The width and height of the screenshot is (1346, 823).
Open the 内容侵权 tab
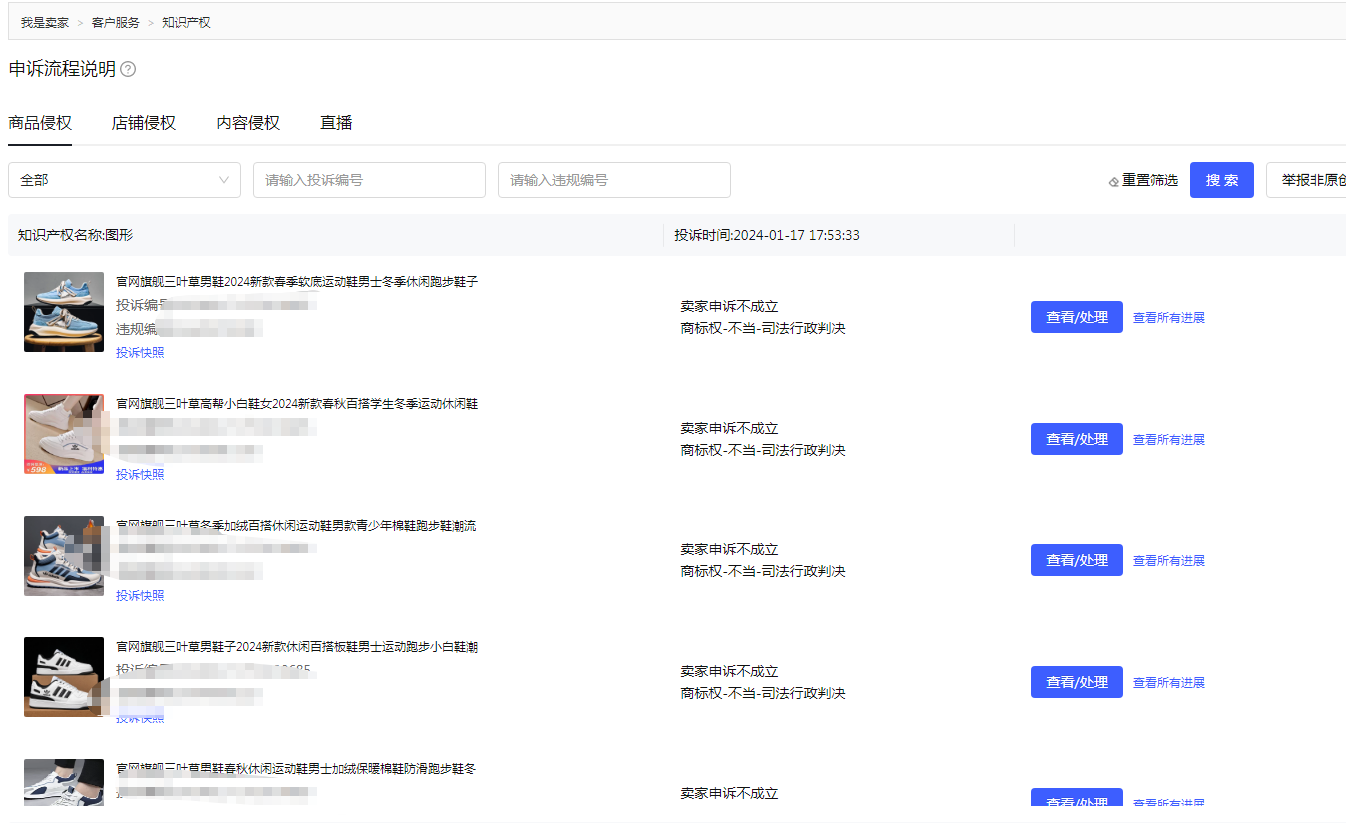[248, 123]
